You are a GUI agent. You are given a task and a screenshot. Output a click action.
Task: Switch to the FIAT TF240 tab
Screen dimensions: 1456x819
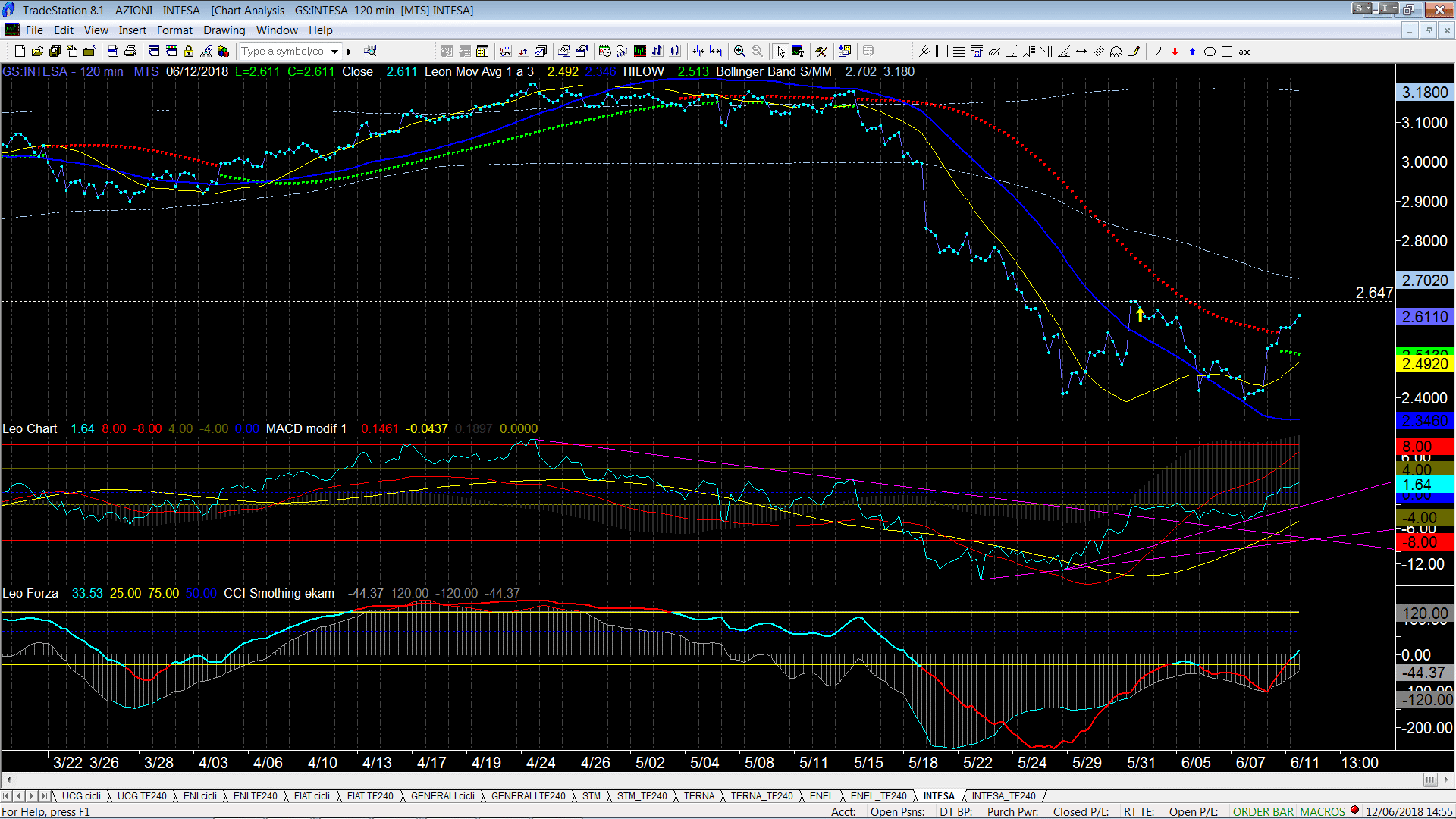click(x=370, y=796)
